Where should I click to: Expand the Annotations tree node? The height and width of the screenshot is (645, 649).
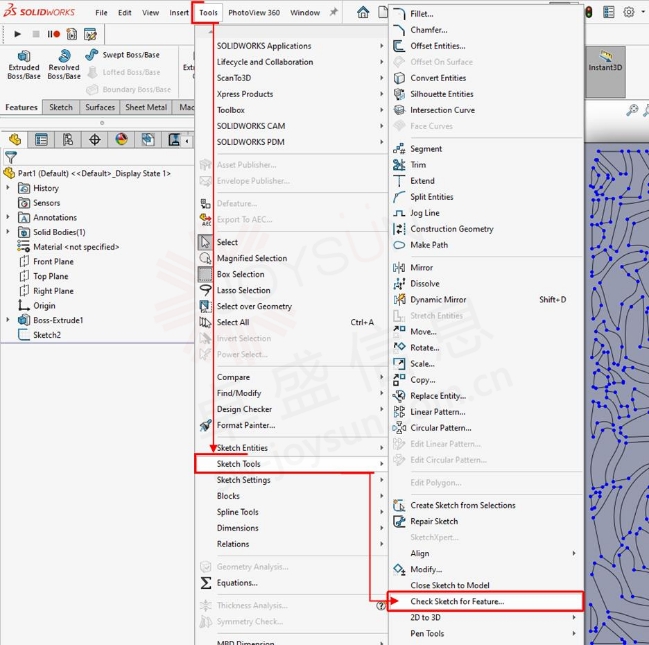8,217
